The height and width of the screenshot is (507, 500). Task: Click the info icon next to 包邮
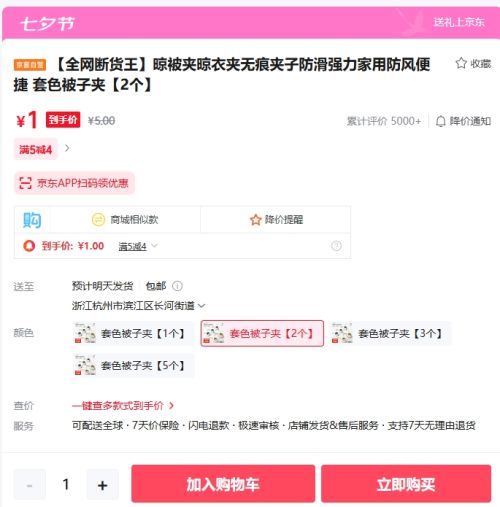pyautogui.click(x=177, y=286)
